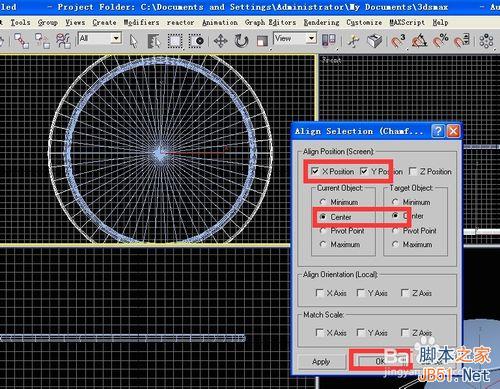Image resolution: width=500 pixels, height=389 pixels.
Task: Activate Select and Scale tool
Action: 262,41
